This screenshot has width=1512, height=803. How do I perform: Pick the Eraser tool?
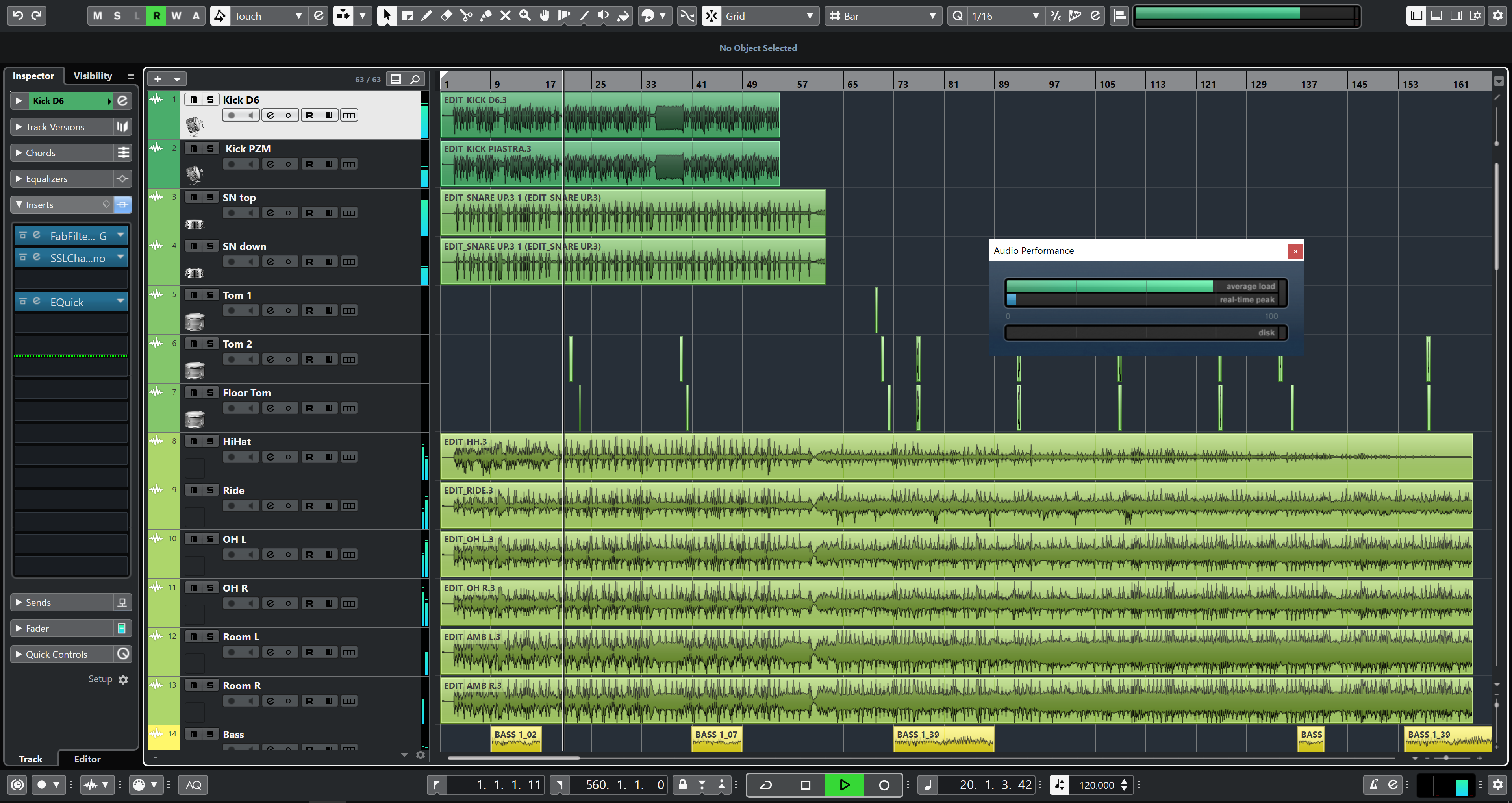click(x=447, y=16)
